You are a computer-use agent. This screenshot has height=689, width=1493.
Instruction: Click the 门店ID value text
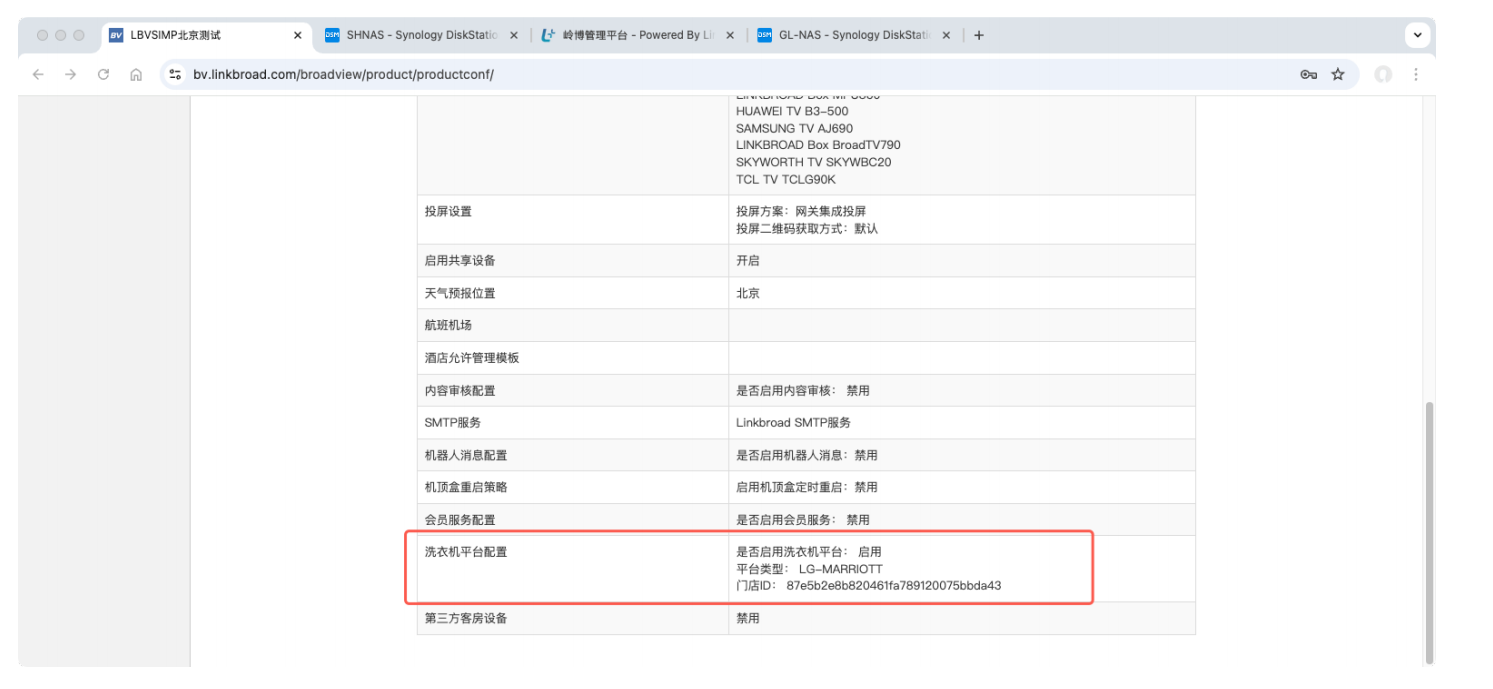(x=893, y=585)
